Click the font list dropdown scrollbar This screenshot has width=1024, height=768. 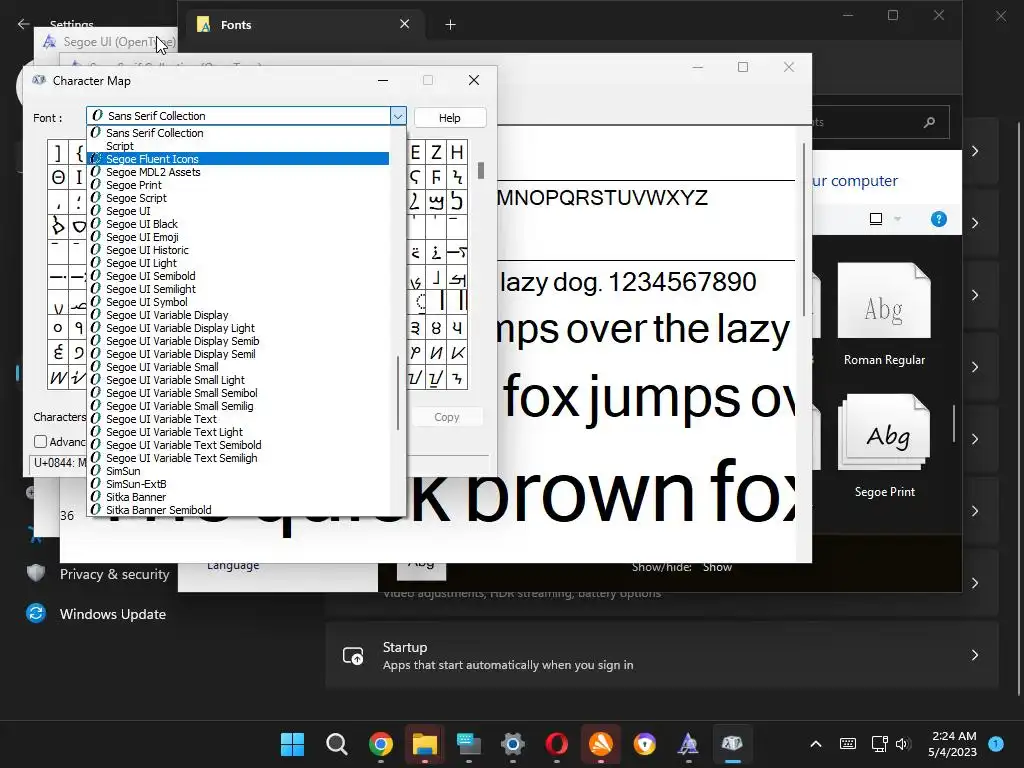point(398,392)
